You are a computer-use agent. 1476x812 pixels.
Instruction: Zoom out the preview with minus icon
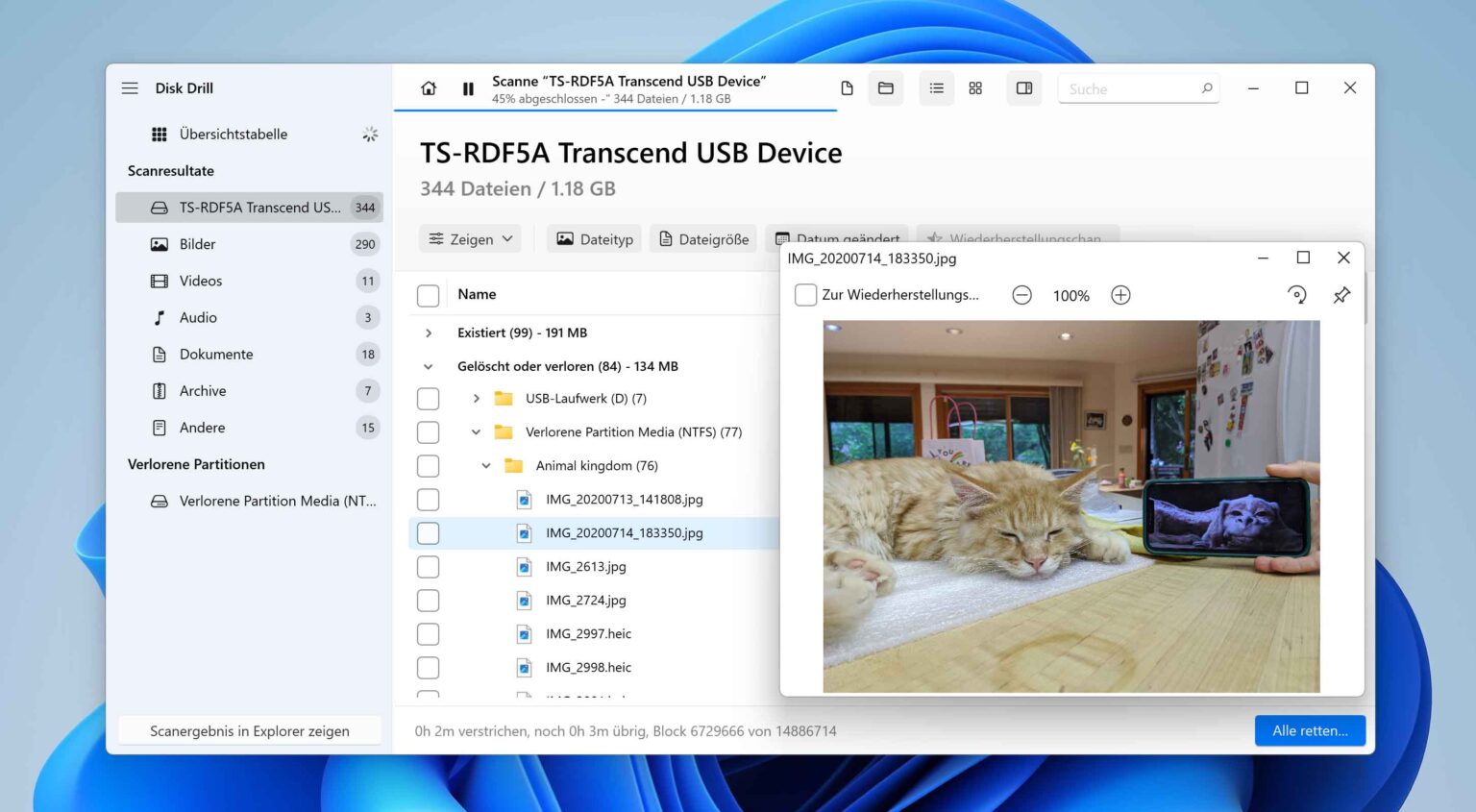tap(1021, 295)
